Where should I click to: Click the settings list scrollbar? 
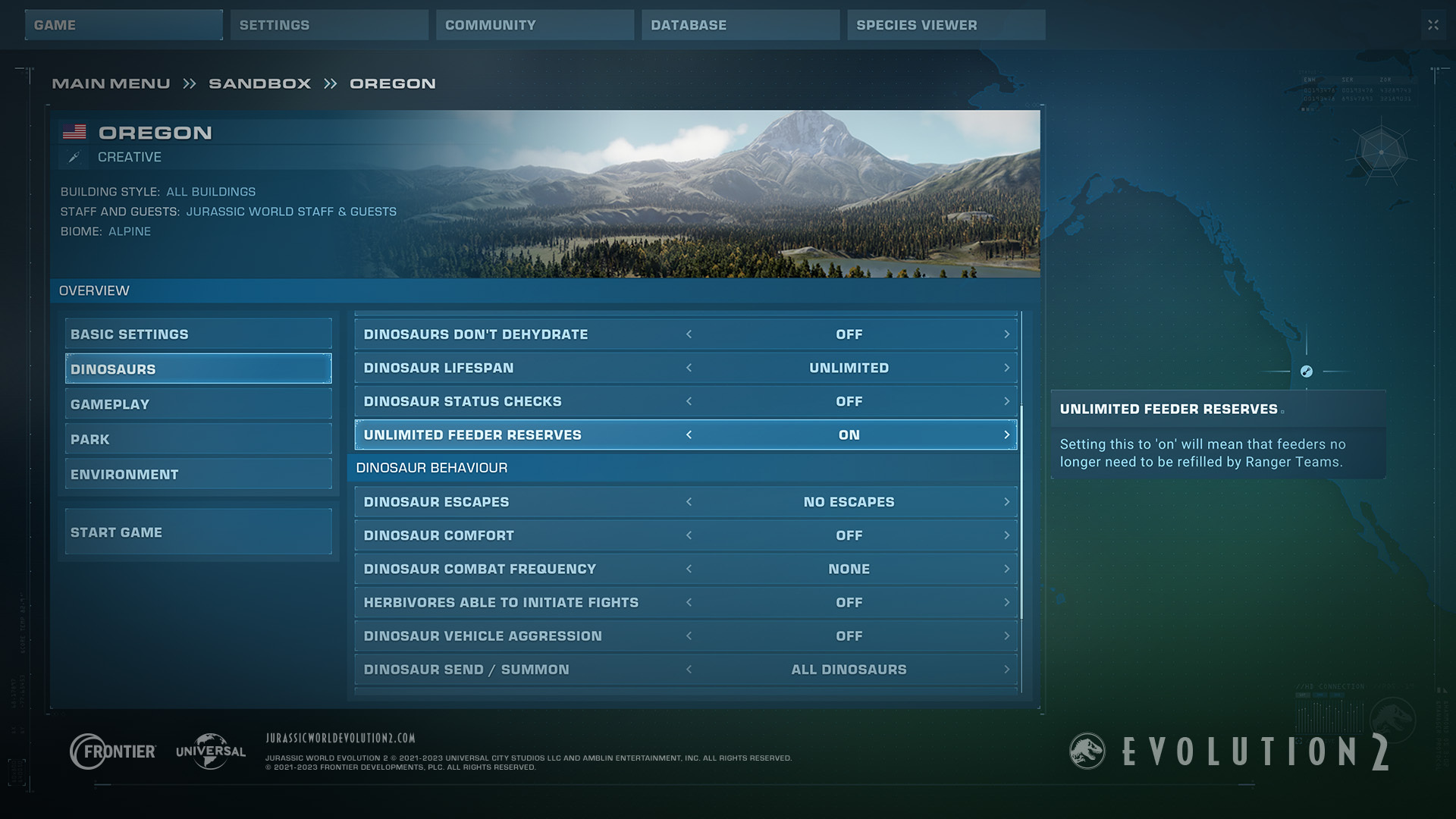[1021, 512]
